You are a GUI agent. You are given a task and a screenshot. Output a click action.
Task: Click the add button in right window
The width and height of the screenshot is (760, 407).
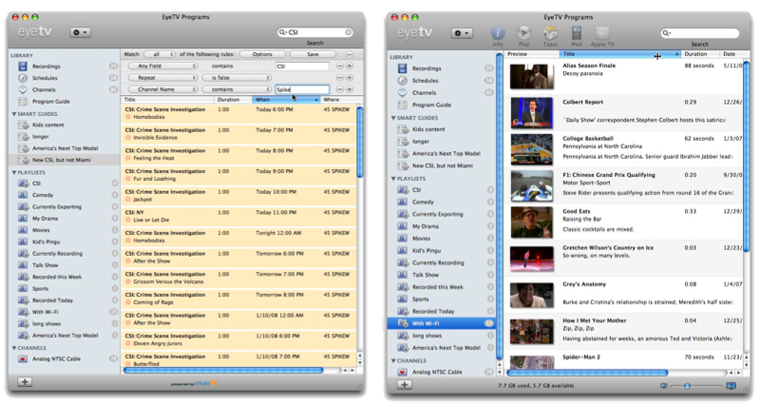(x=404, y=385)
